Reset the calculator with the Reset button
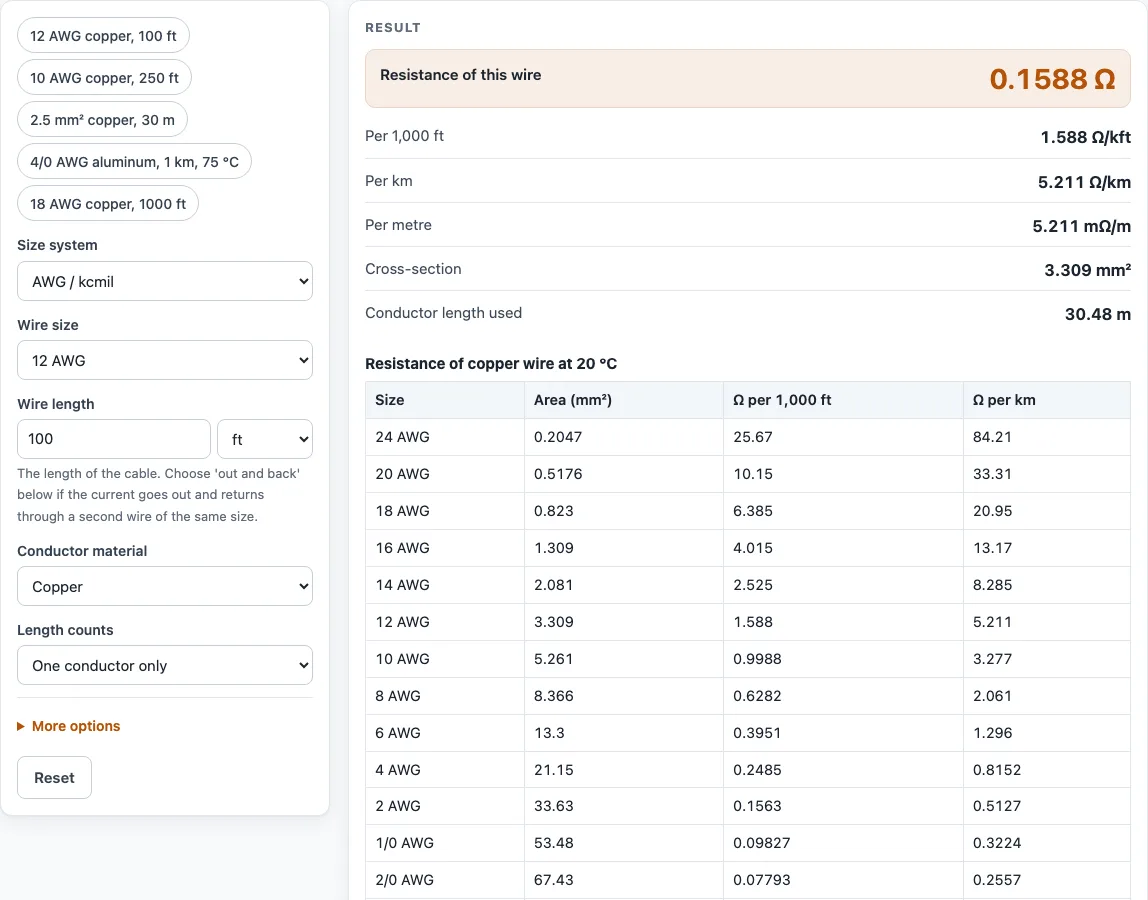The width and height of the screenshot is (1148, 900). (x=54, y=778)
